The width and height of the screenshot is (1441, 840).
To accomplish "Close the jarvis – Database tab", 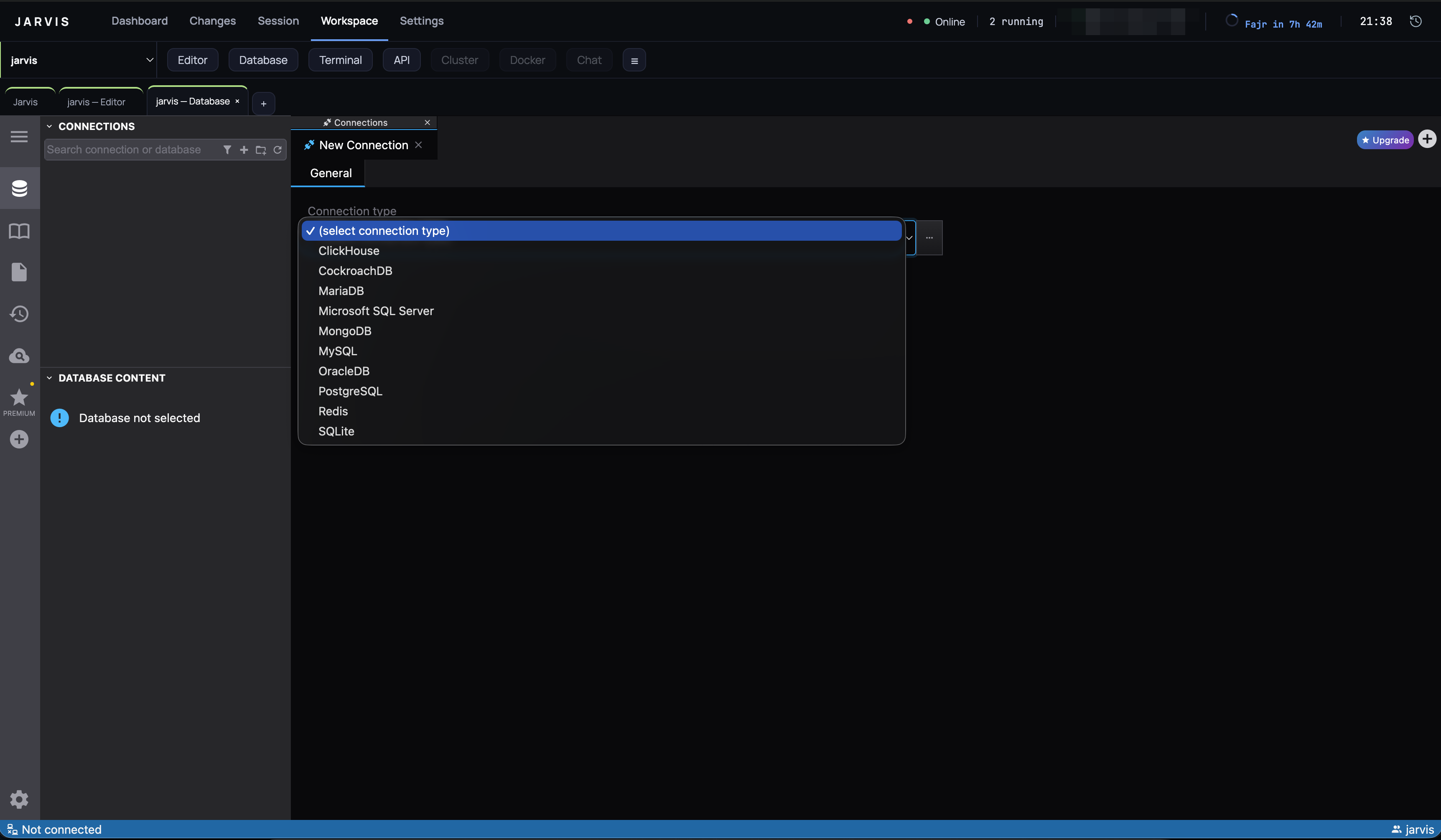I will 237,101.
